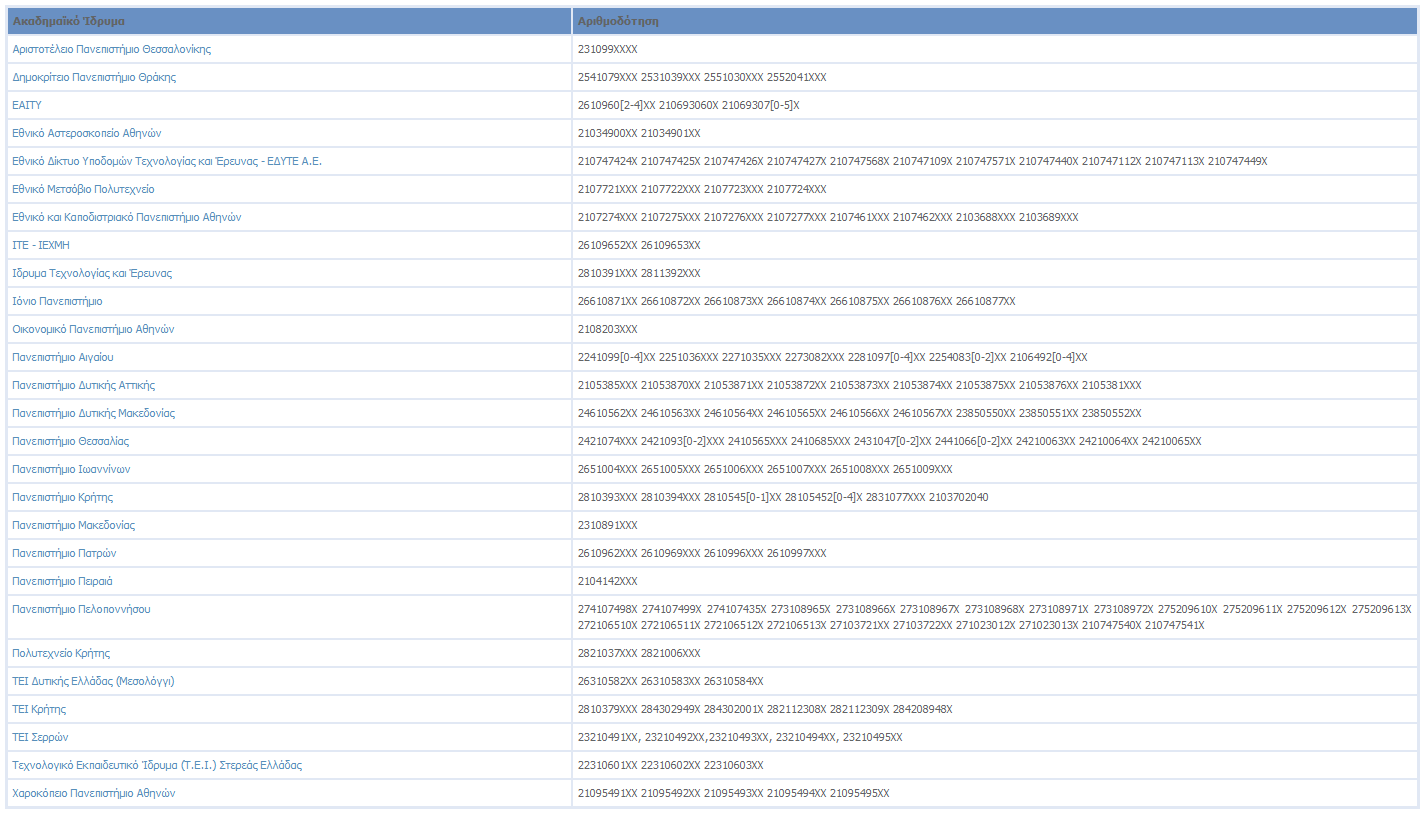Select cell starting with 26310582XX
The image size is (1428, 816).
[x=995, y=681]
